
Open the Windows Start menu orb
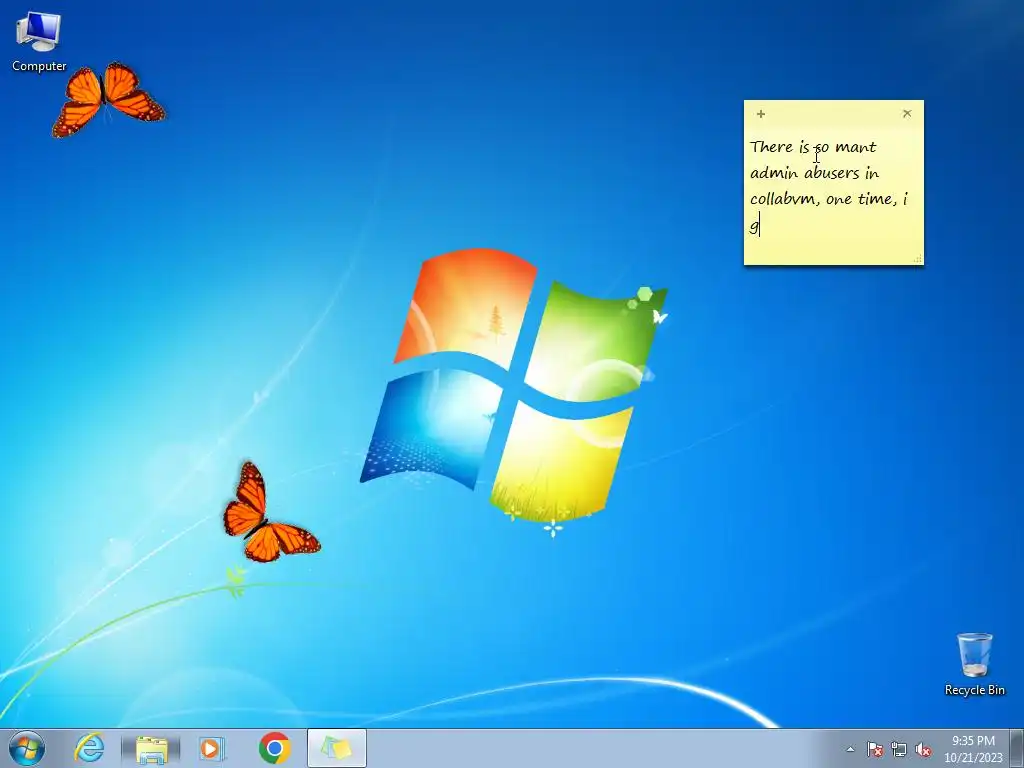(27, 748)
